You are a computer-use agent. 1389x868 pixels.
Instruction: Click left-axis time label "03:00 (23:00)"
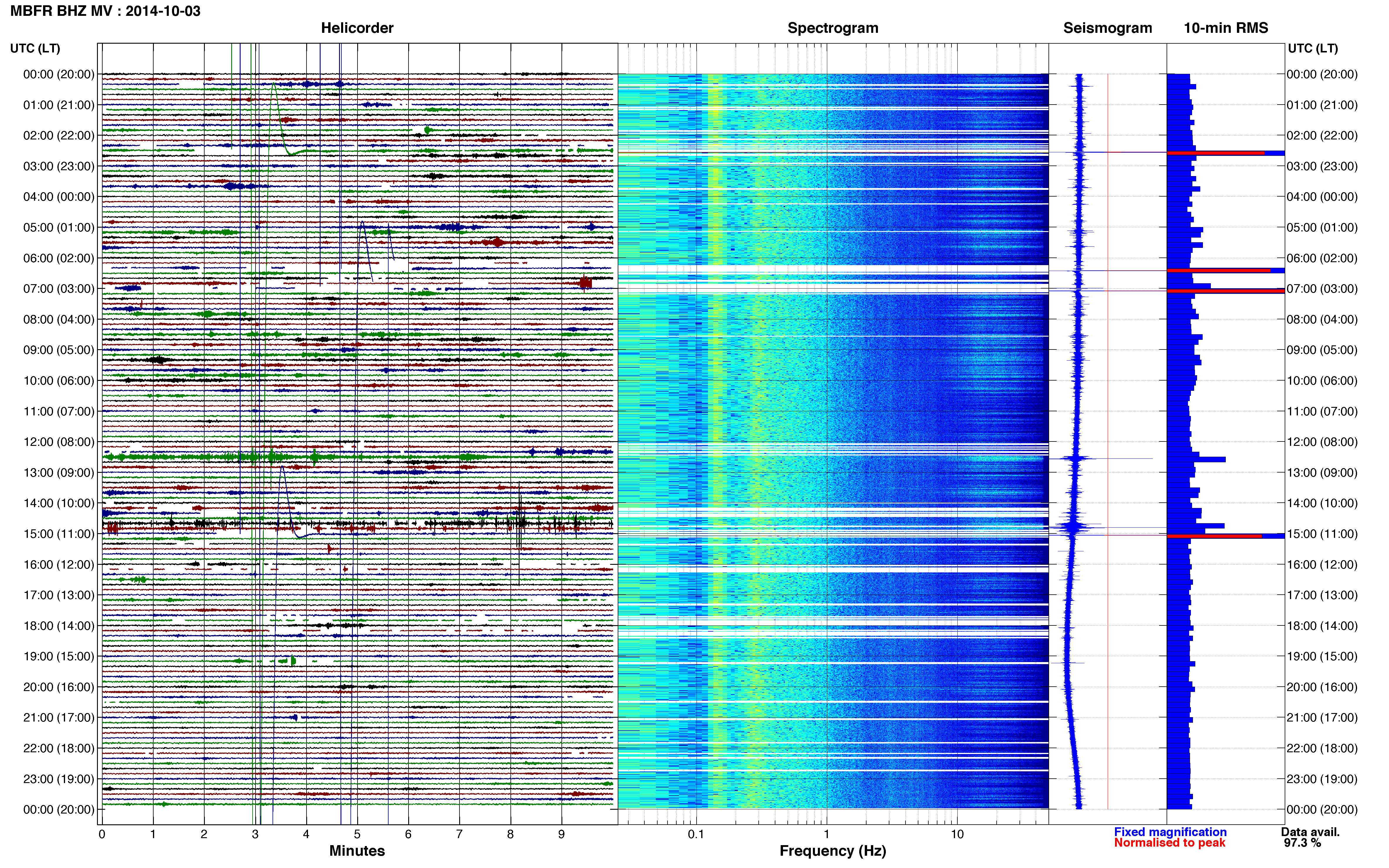tap(59, 166)
